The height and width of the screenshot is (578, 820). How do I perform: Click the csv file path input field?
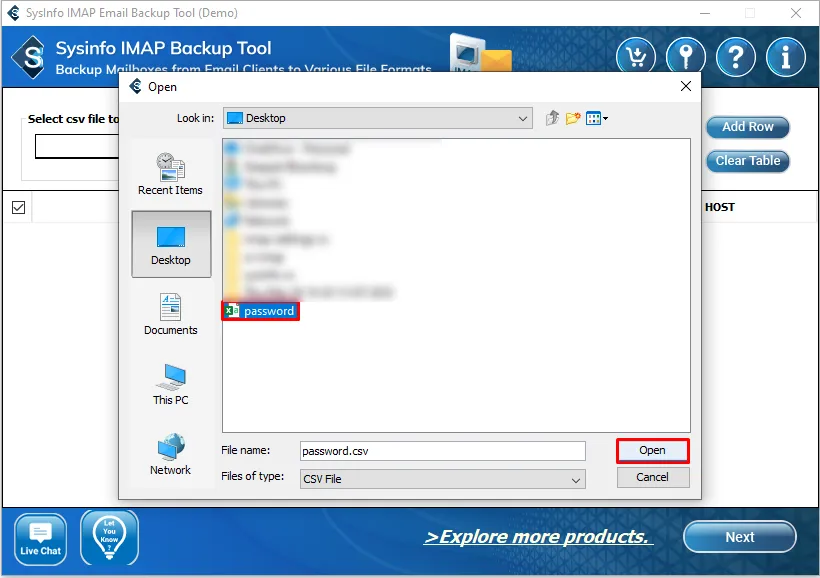[x=77, y=146]
